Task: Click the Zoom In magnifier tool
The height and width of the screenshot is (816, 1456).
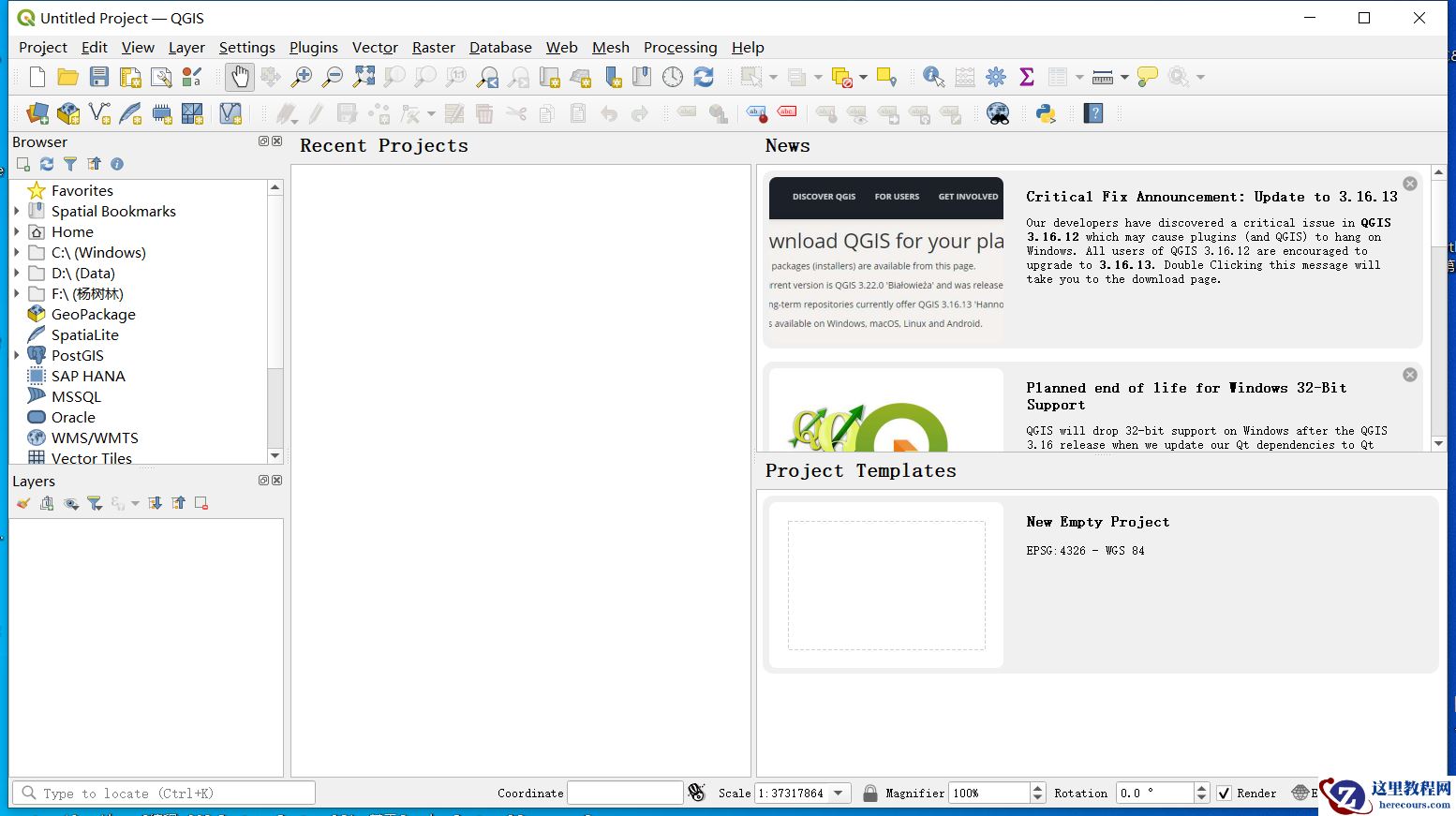Action: [x=302, y=77]
